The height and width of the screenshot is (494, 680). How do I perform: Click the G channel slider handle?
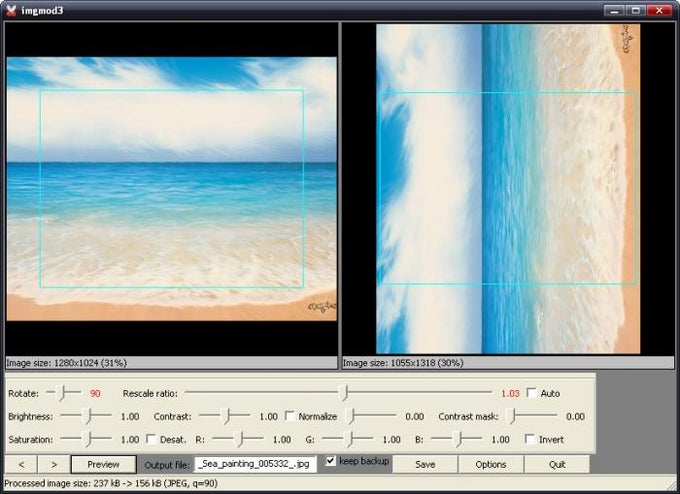coord(350,439)
